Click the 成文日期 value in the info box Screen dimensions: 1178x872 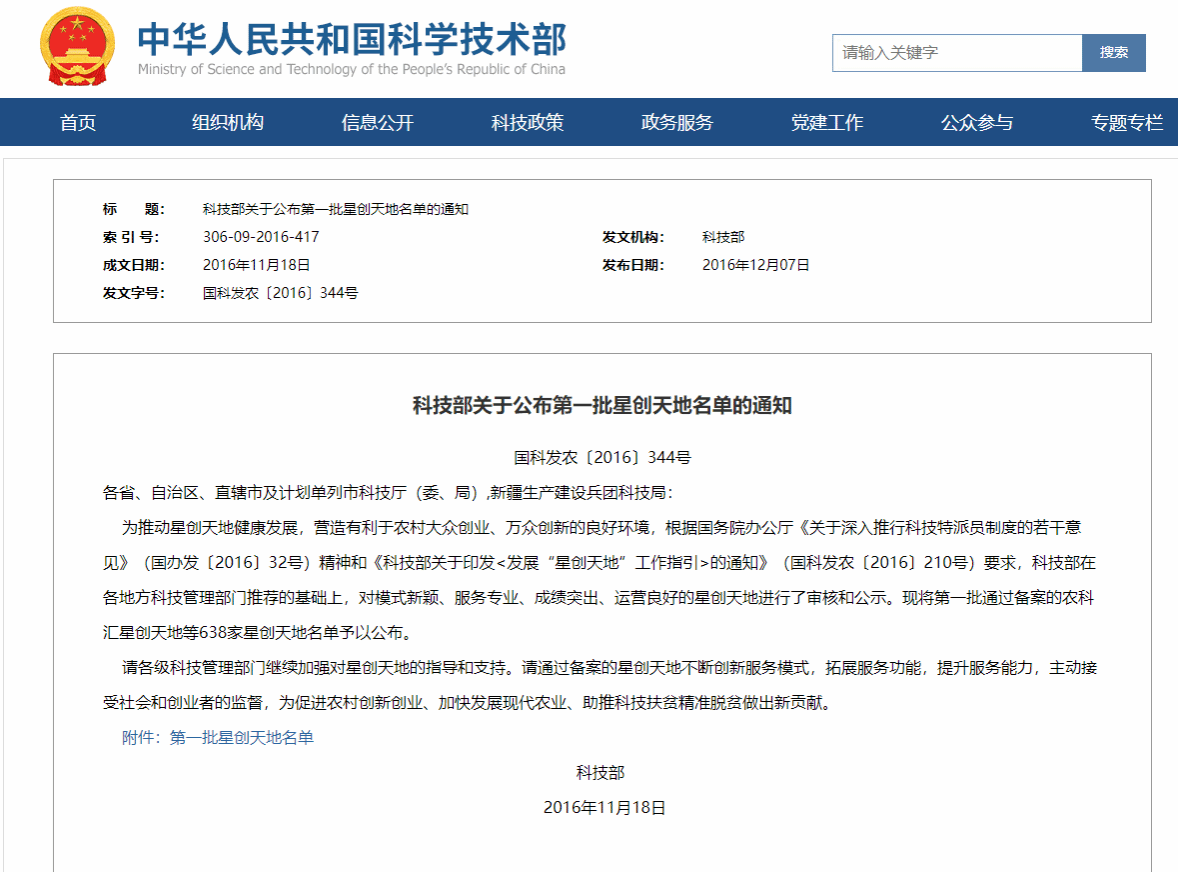tap(256, 265)
